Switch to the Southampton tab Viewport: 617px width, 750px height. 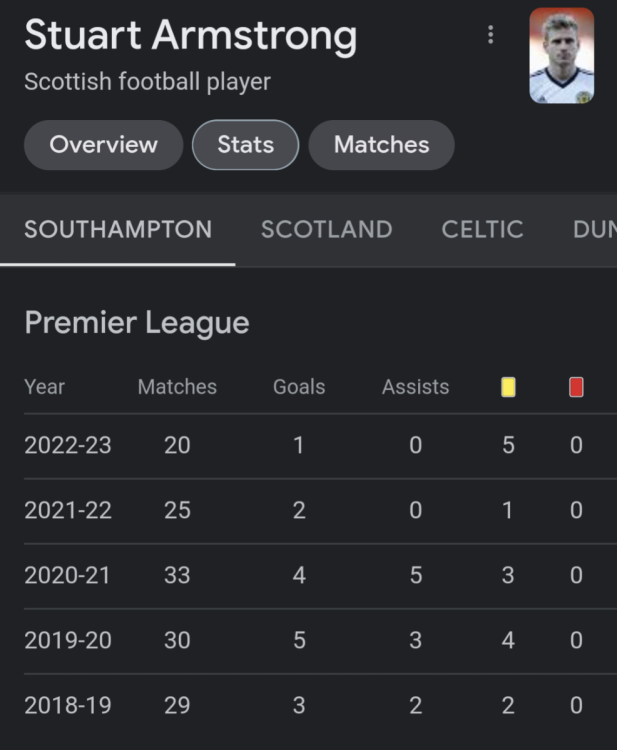(118, 229)
